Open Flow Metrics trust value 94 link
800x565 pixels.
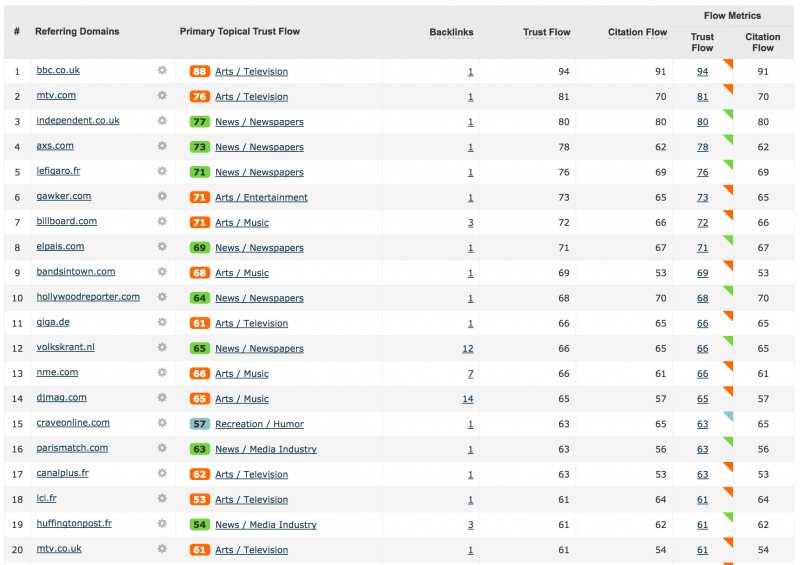[703, 71]
